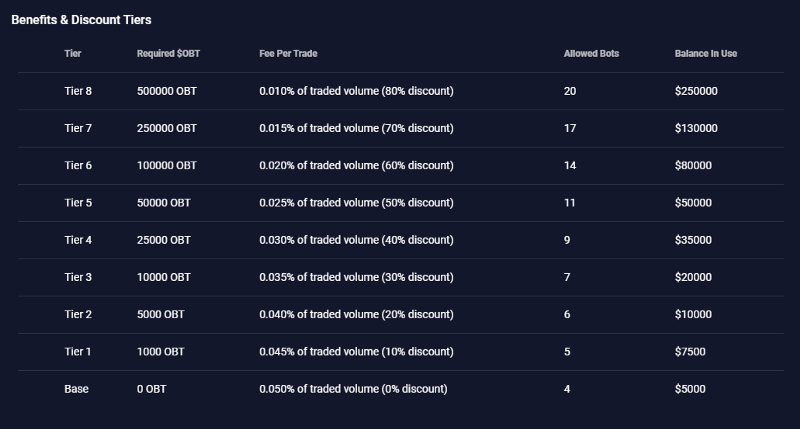Click the Tier 8 row label
Image resolution: width=800 pixels, height=429 pixels.
(x=78, y=91)
